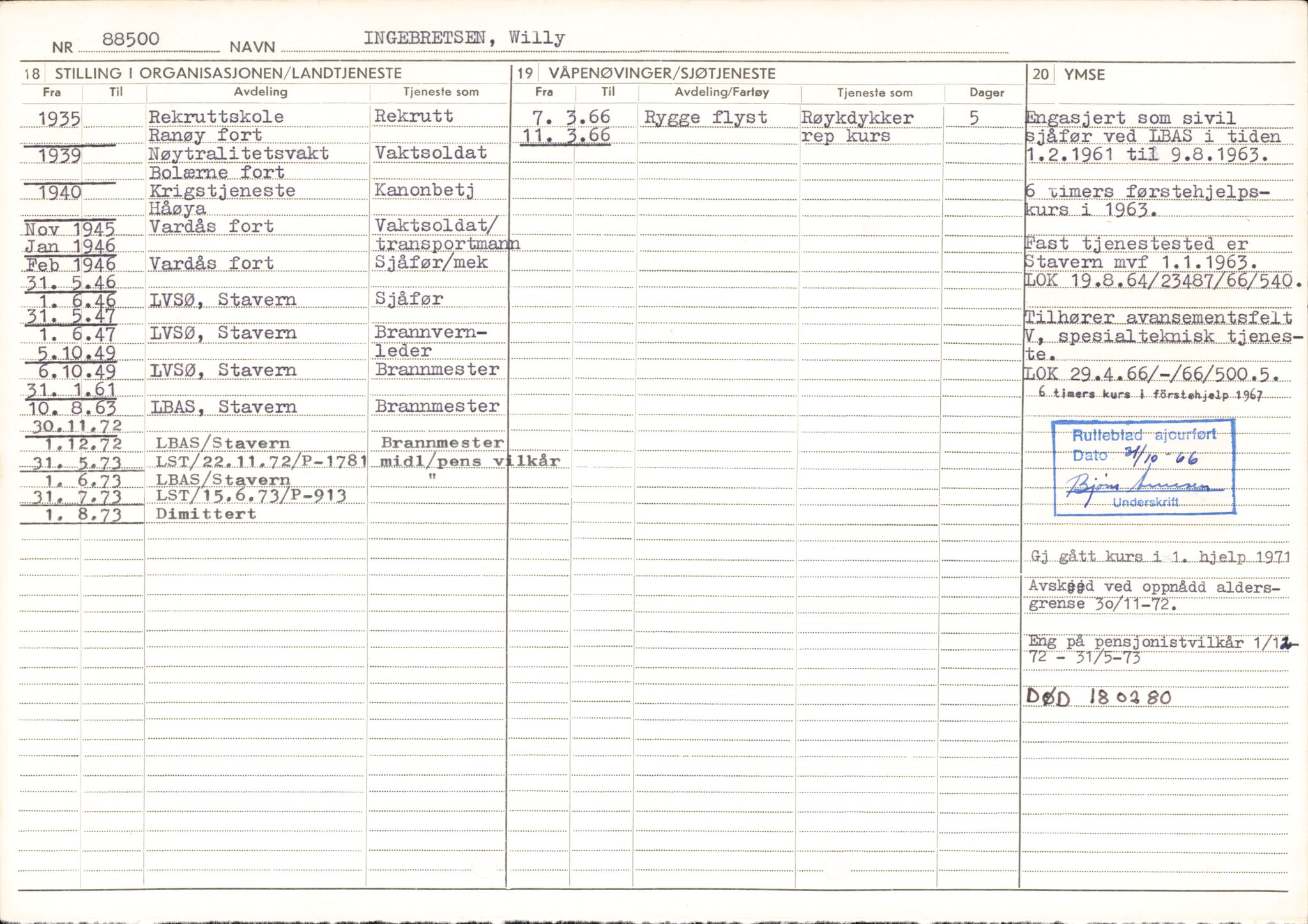This screenshot has height=924, width=1308.
Task: Select the 1.2.1961 til 9.8.1963 line
Action: pyautogui.click(x=1146, y=155)
